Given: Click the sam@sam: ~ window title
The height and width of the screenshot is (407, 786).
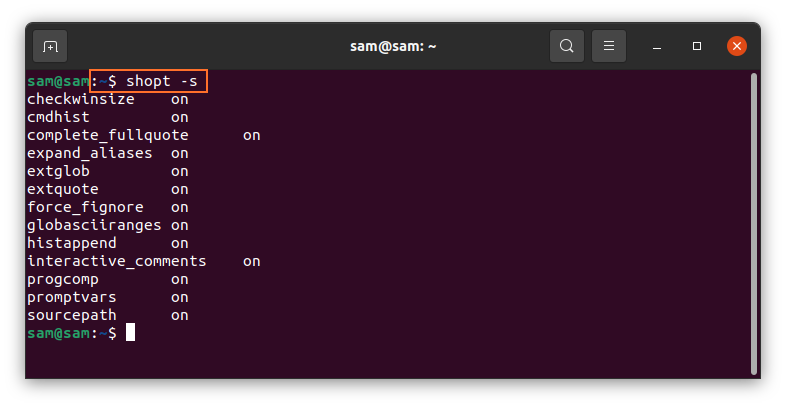Looking at the screenshot, I should pyautogui.click(x=392, y=46).
